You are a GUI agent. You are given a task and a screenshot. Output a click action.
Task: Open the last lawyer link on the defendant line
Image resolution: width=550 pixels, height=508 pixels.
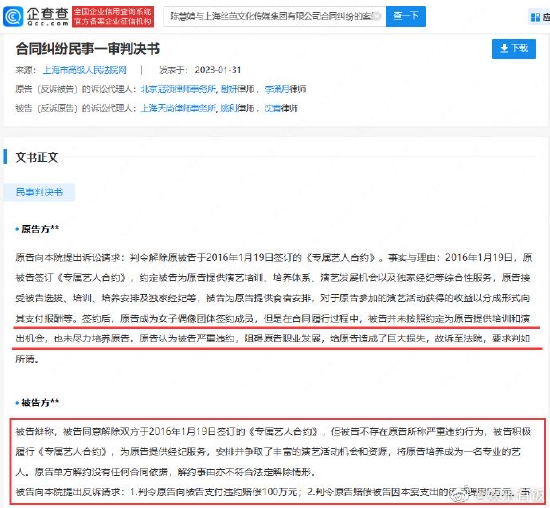273,108
